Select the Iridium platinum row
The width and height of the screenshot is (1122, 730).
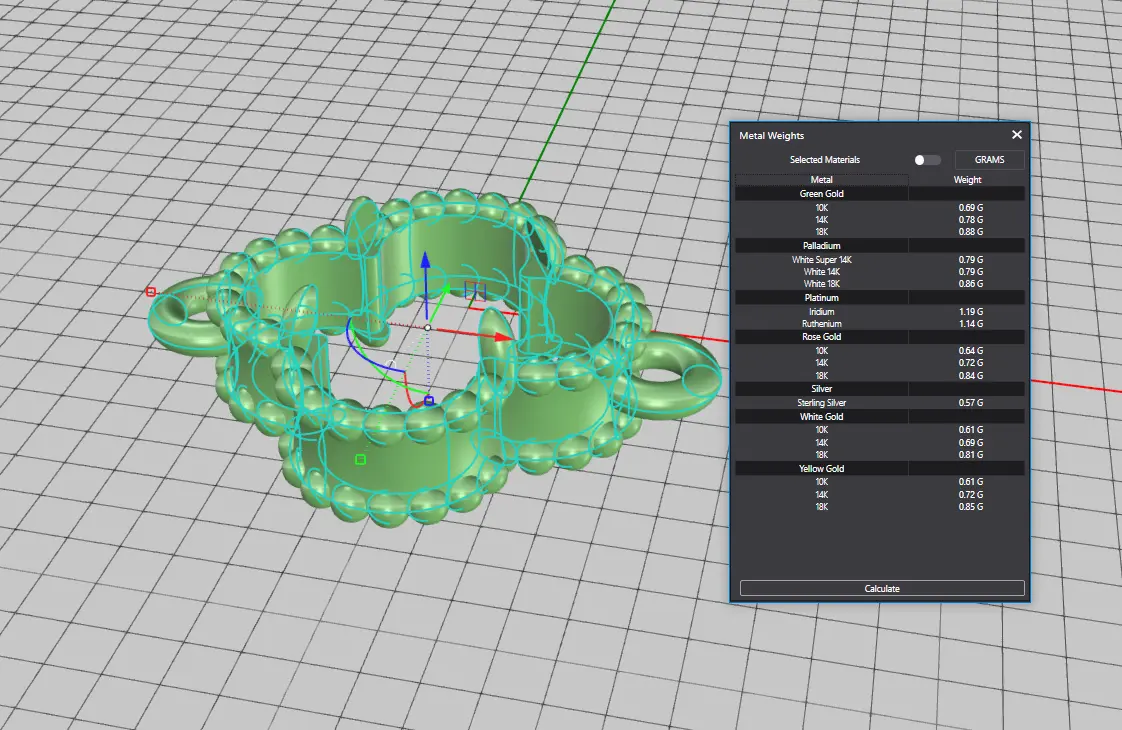[x=821, y=312]
